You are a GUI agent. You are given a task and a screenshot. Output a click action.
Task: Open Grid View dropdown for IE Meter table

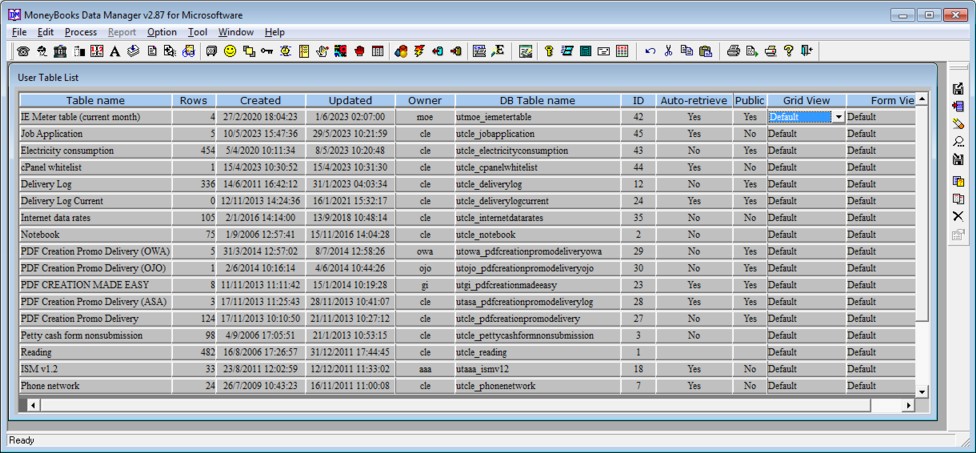pyautogui.click(x=838, y=117)
